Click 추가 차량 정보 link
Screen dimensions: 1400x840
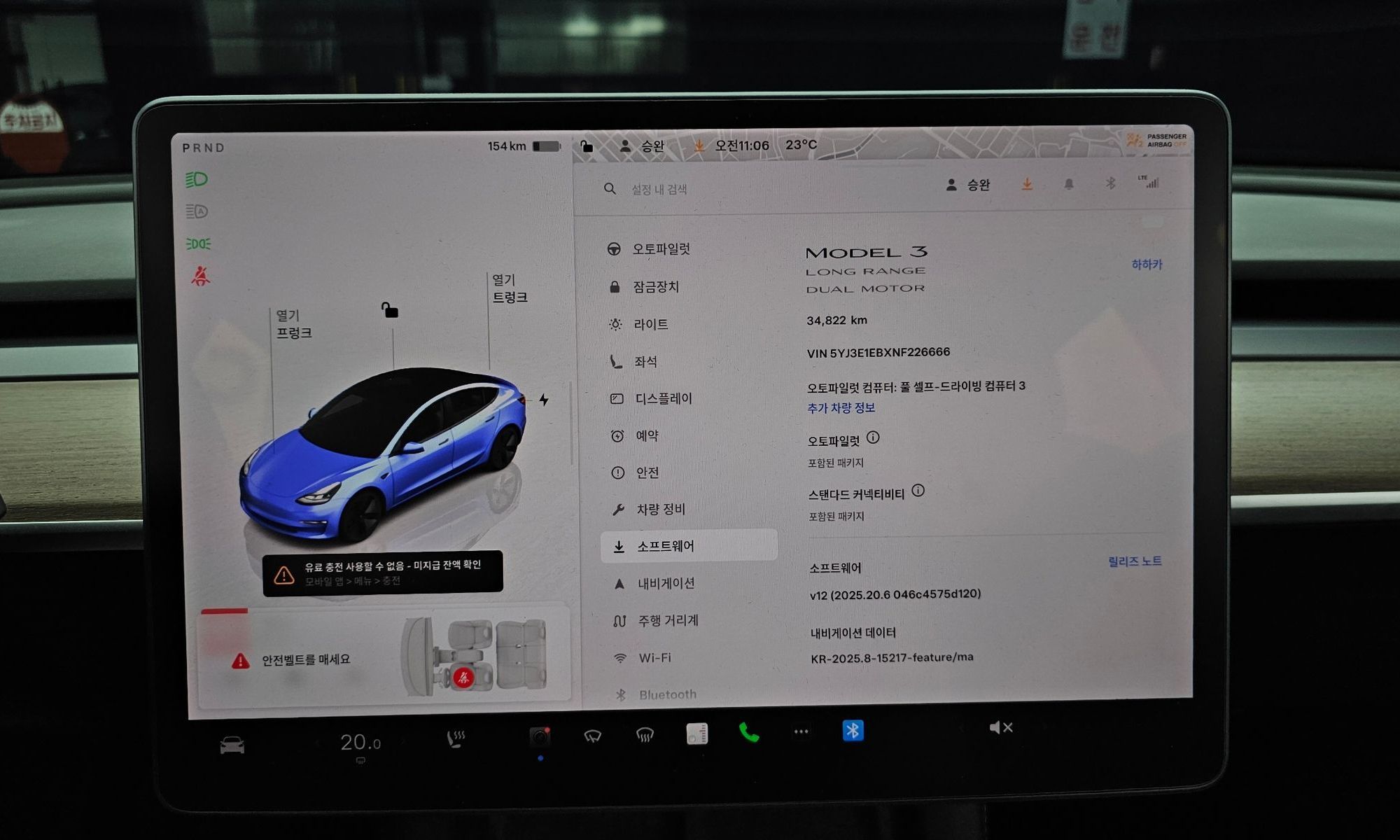coord(841,408)
